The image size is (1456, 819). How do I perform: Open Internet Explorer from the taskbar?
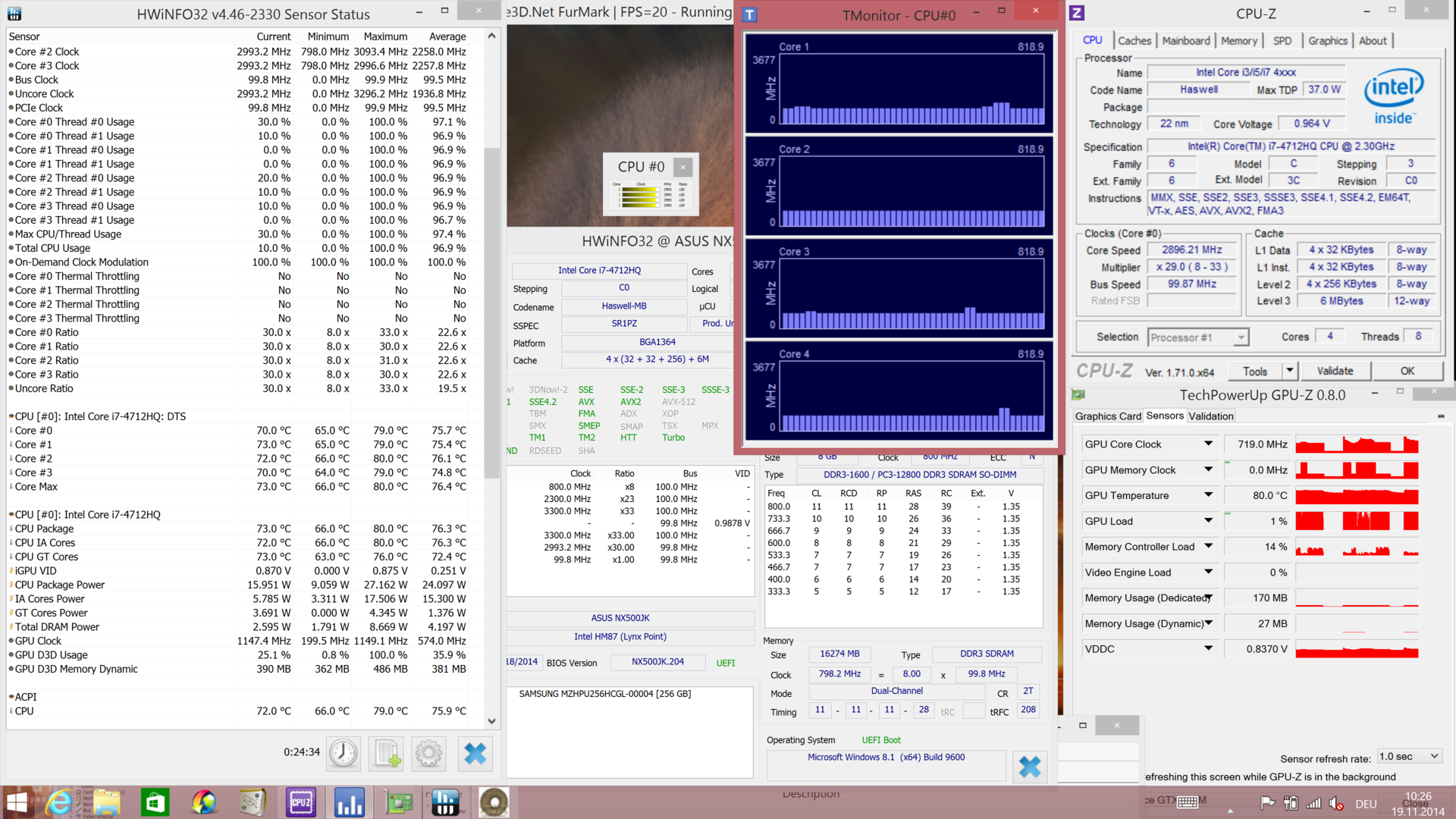(x=59, y=802)
